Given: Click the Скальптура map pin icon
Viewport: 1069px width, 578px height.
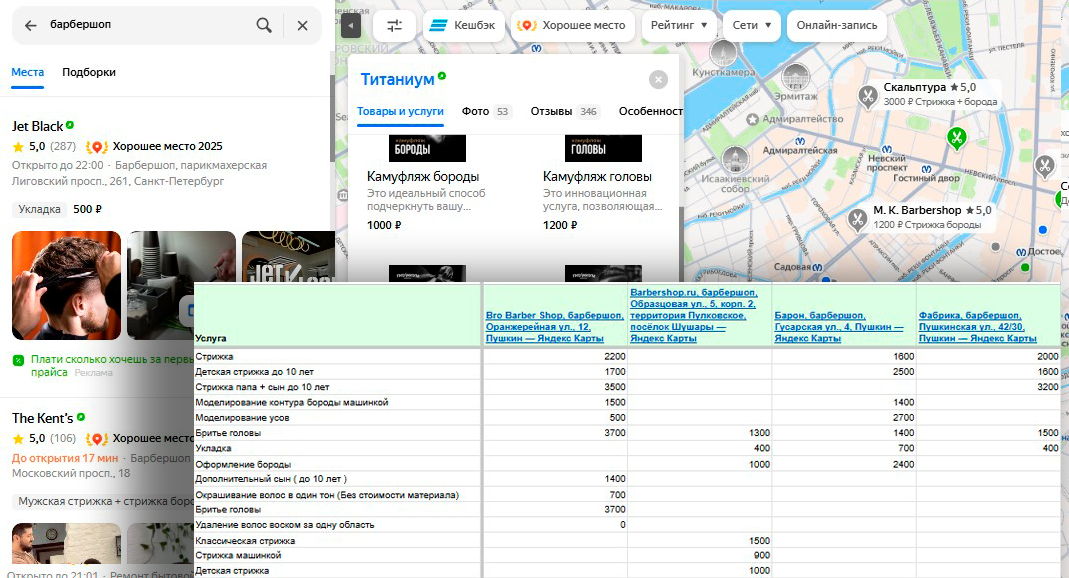Looking at the screenshot, I should [x=868, y=95].
